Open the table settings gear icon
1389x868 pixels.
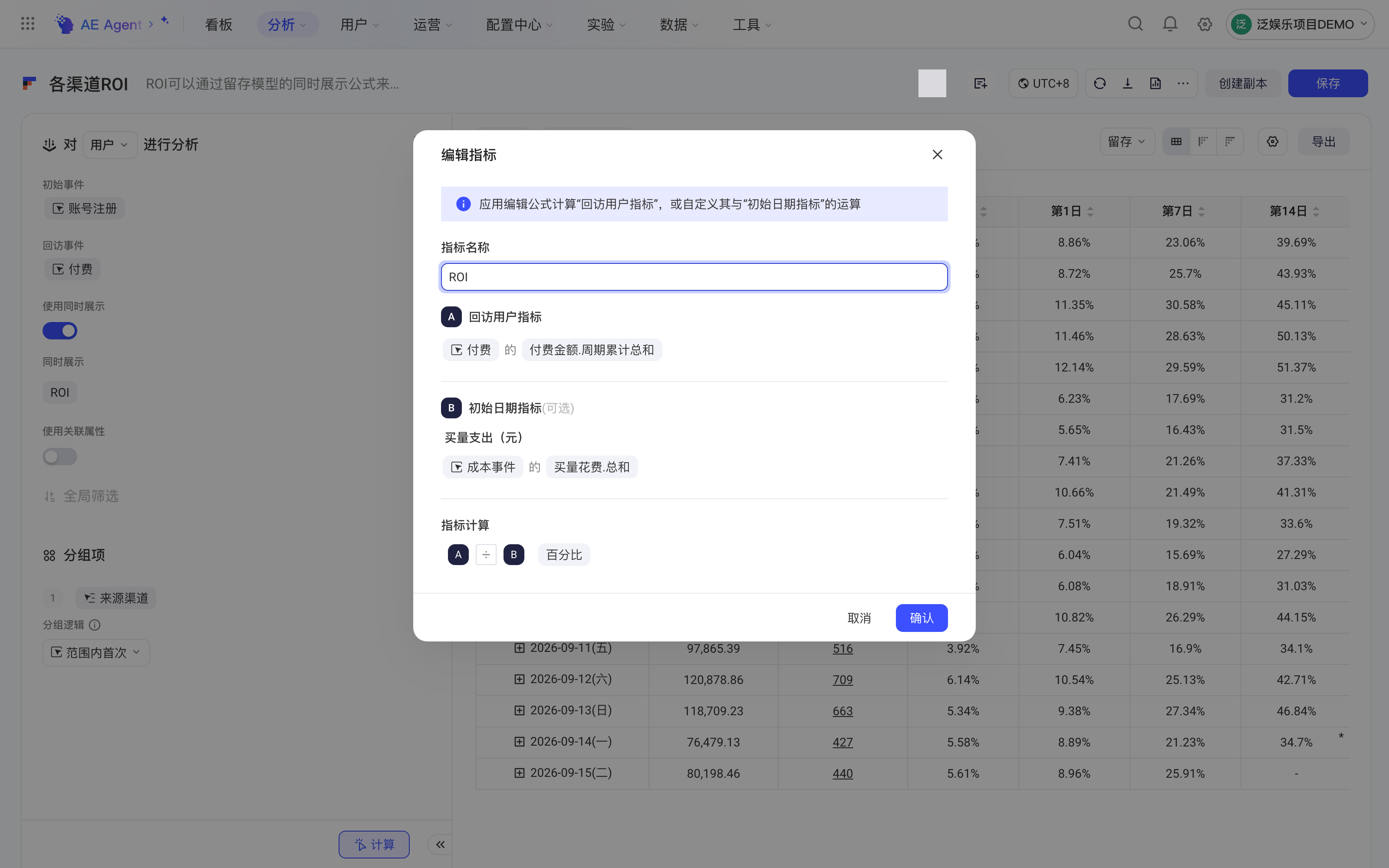click(x=1273, y=142)
